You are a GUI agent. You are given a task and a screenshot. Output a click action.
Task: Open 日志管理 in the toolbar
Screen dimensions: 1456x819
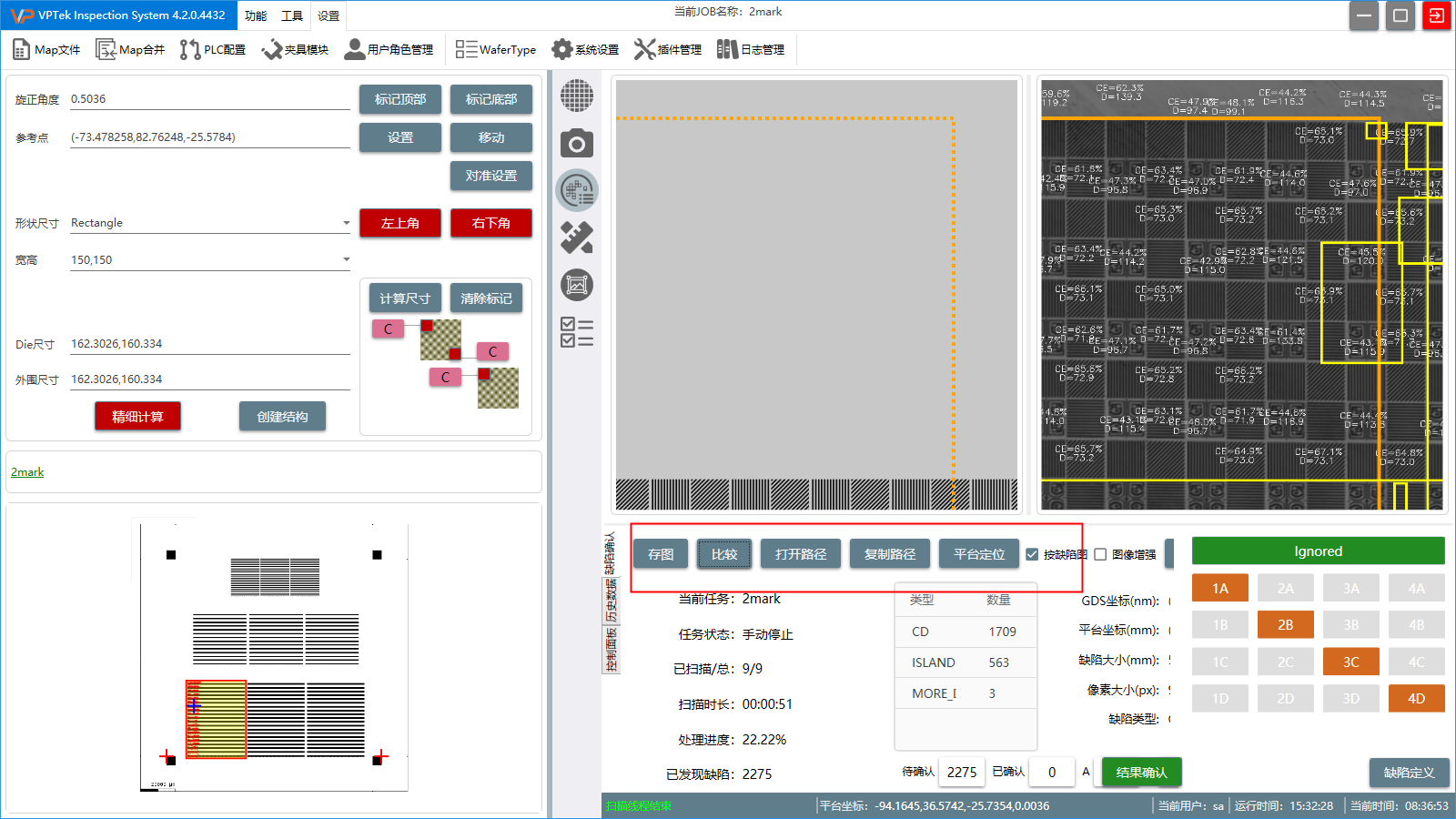click(751, 49)
